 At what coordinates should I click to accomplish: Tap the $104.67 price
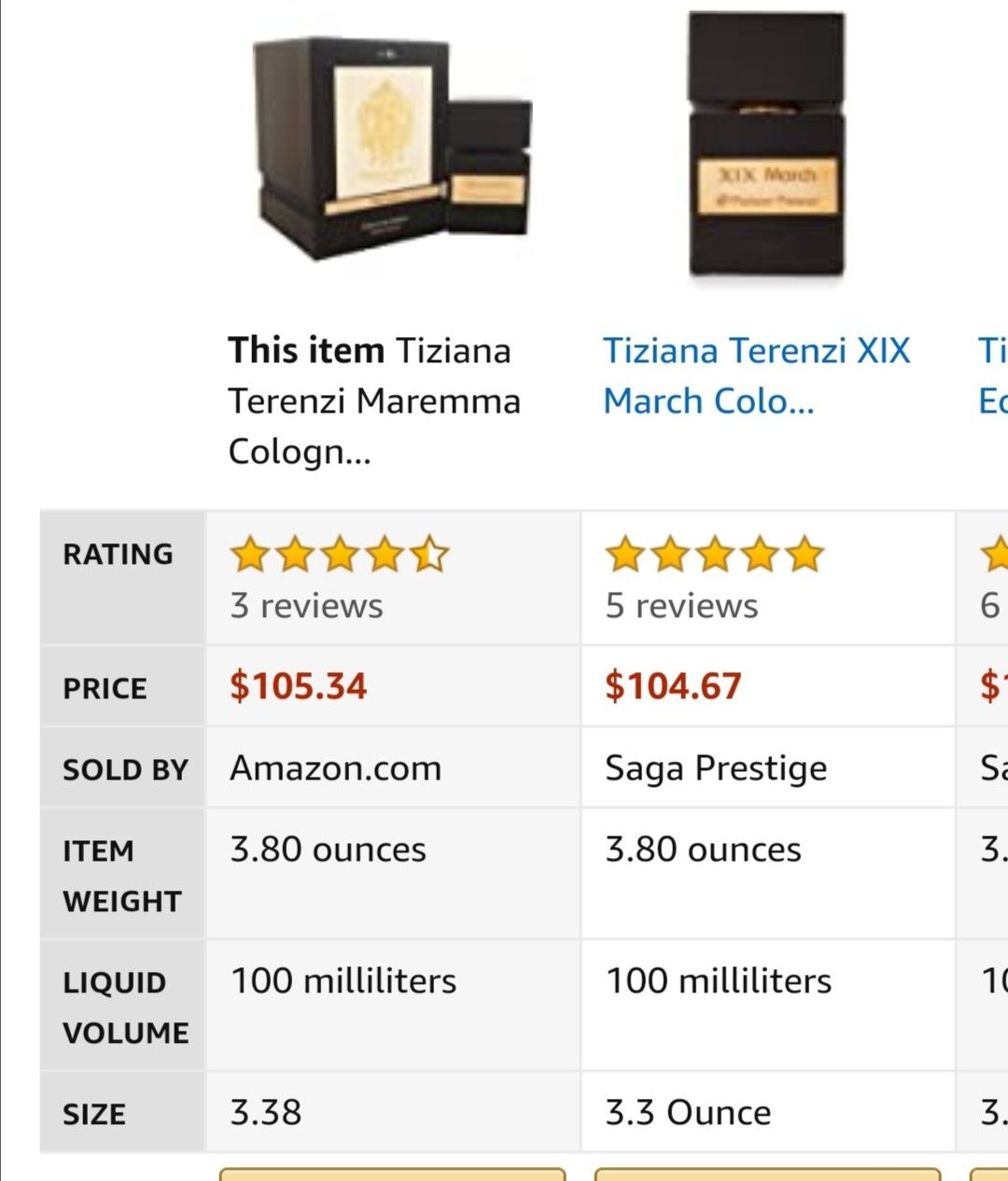(673, 686)
